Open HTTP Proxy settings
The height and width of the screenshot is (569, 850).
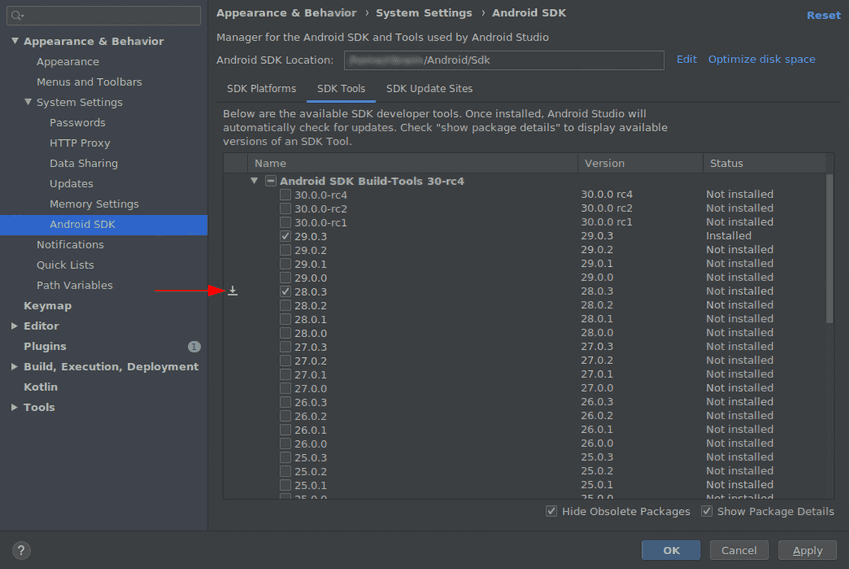[x=80, y=143]
